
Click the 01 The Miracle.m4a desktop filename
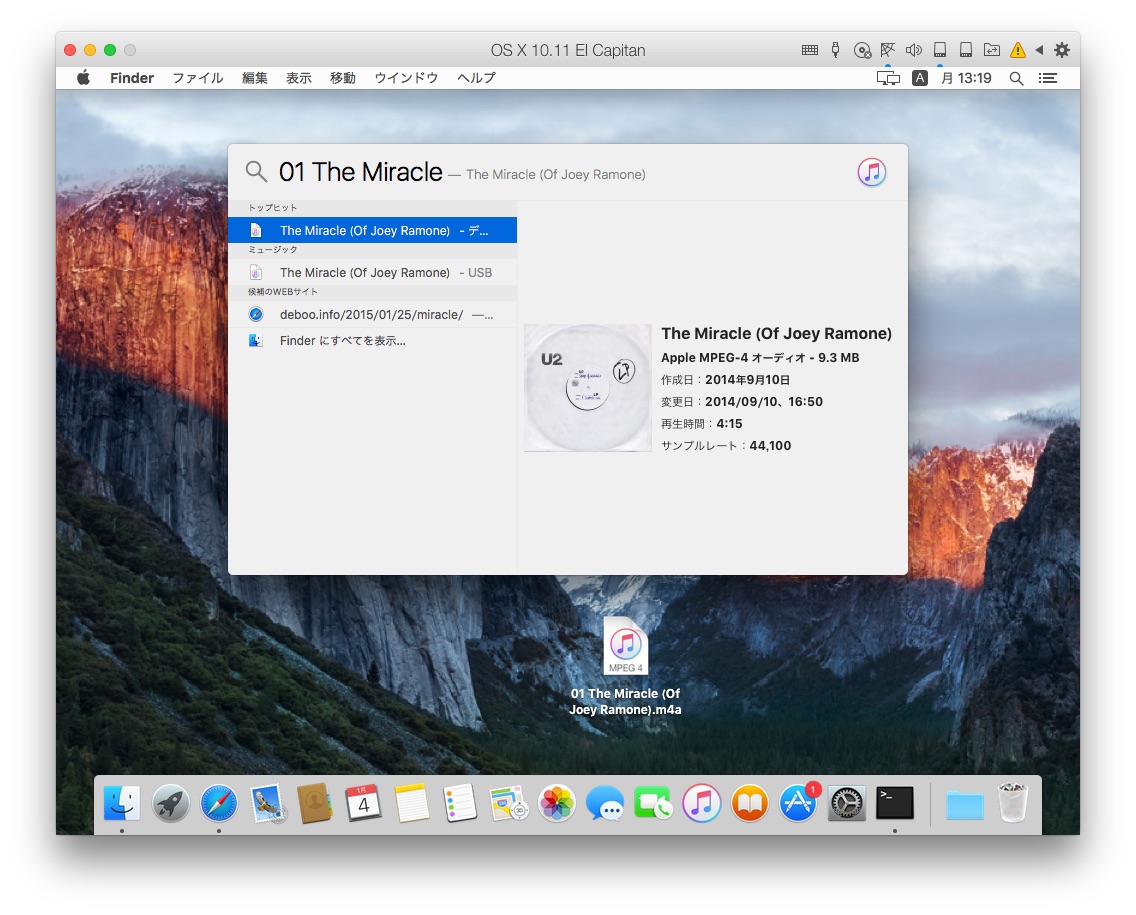click(625, 701)
